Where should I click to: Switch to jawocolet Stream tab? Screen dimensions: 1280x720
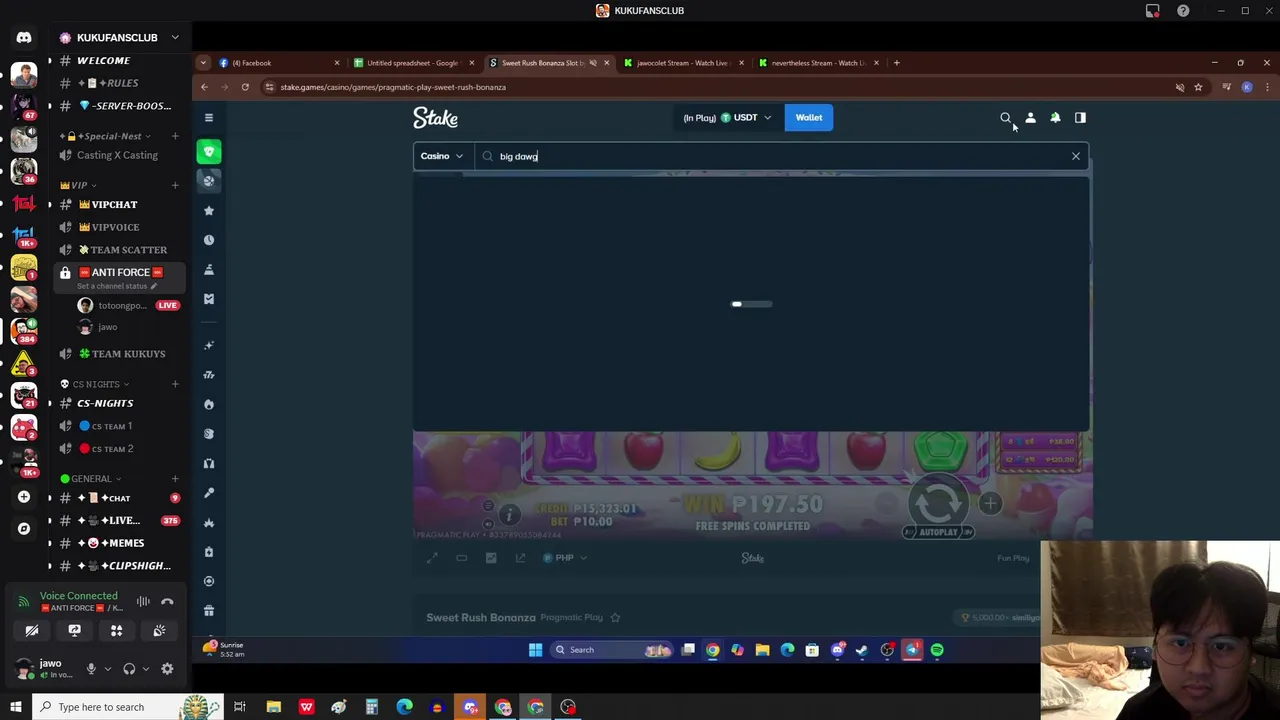(x=682, y=63)
